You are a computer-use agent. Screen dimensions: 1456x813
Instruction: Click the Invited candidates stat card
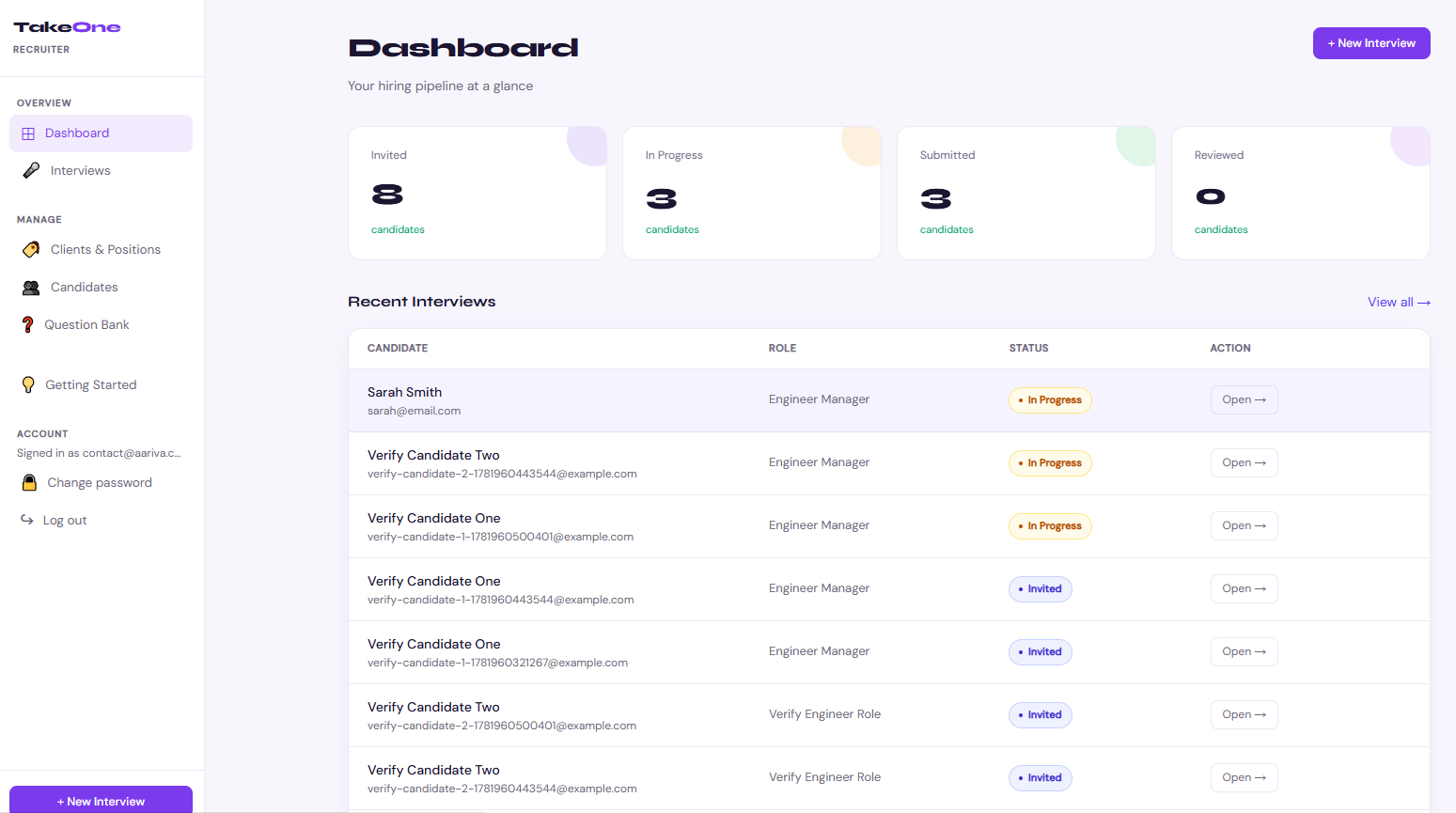click(x=478, y=193)
